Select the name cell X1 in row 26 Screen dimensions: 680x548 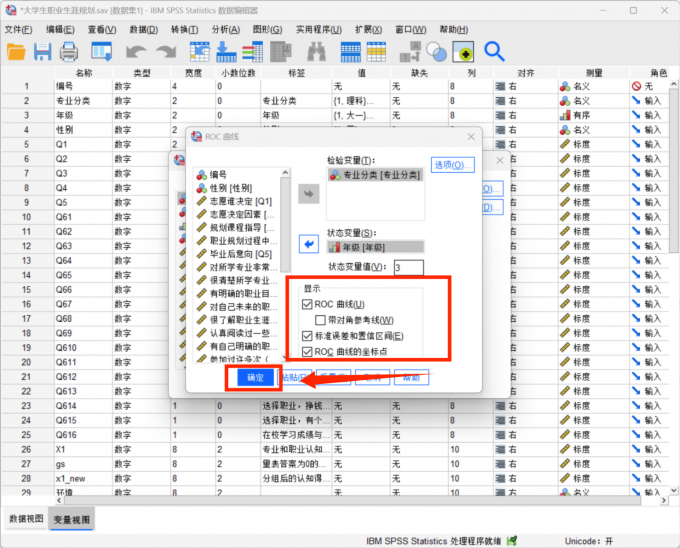[83, 450]
